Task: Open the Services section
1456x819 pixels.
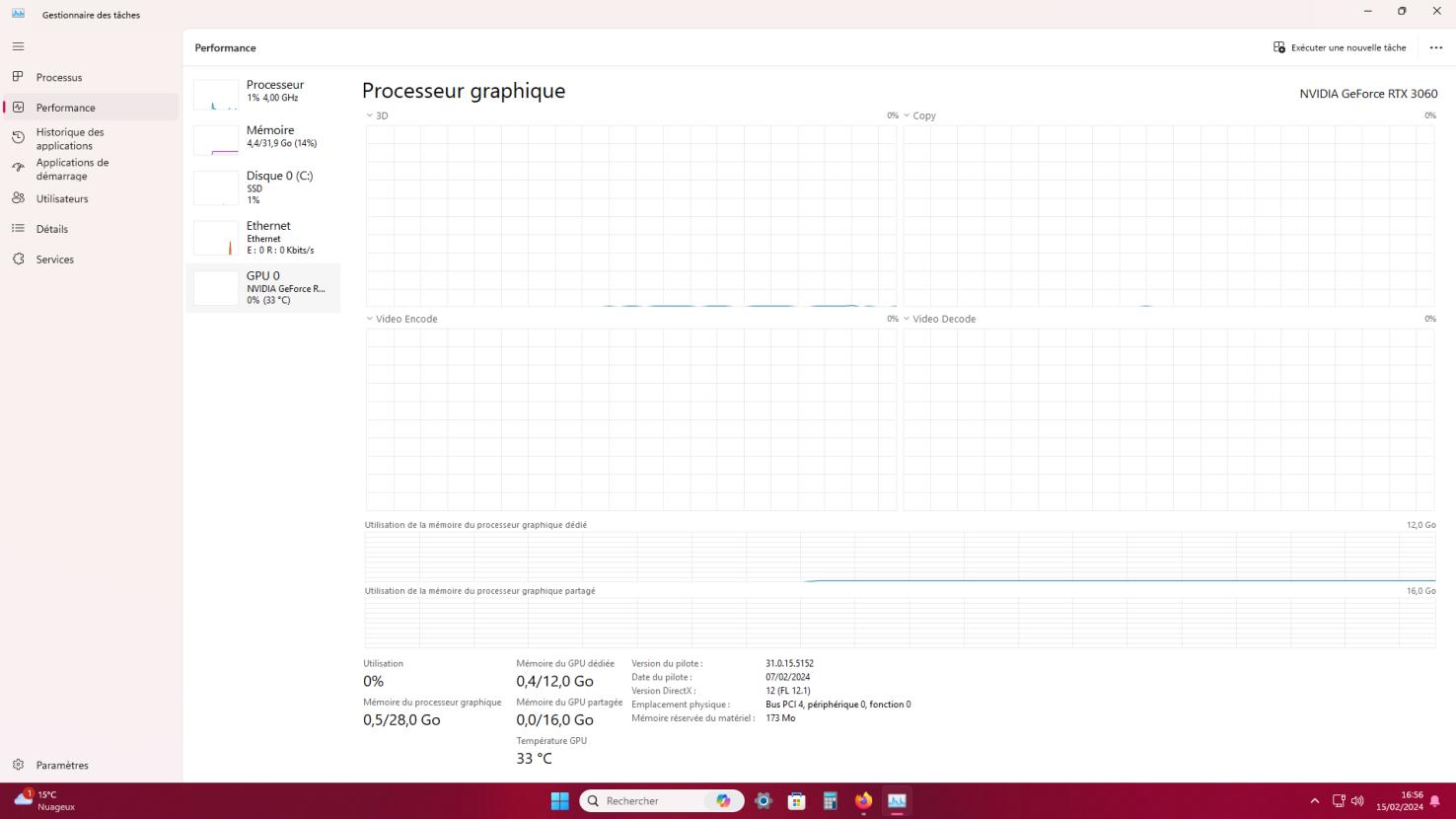Action: (54, 260)
